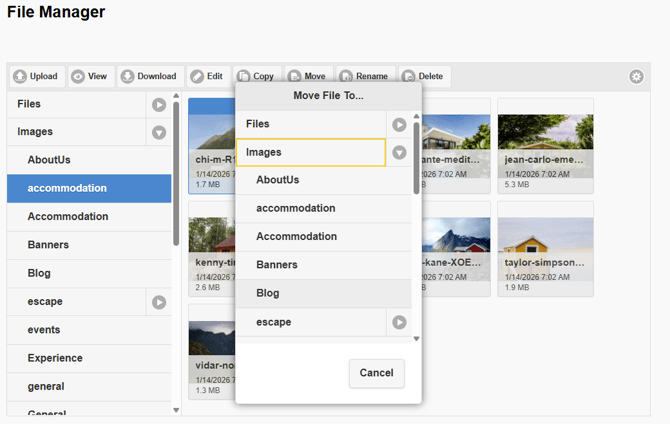Choose lowercase accommodation in Move dialog
The image size is (670, 424).
click(x=323, y=209)
